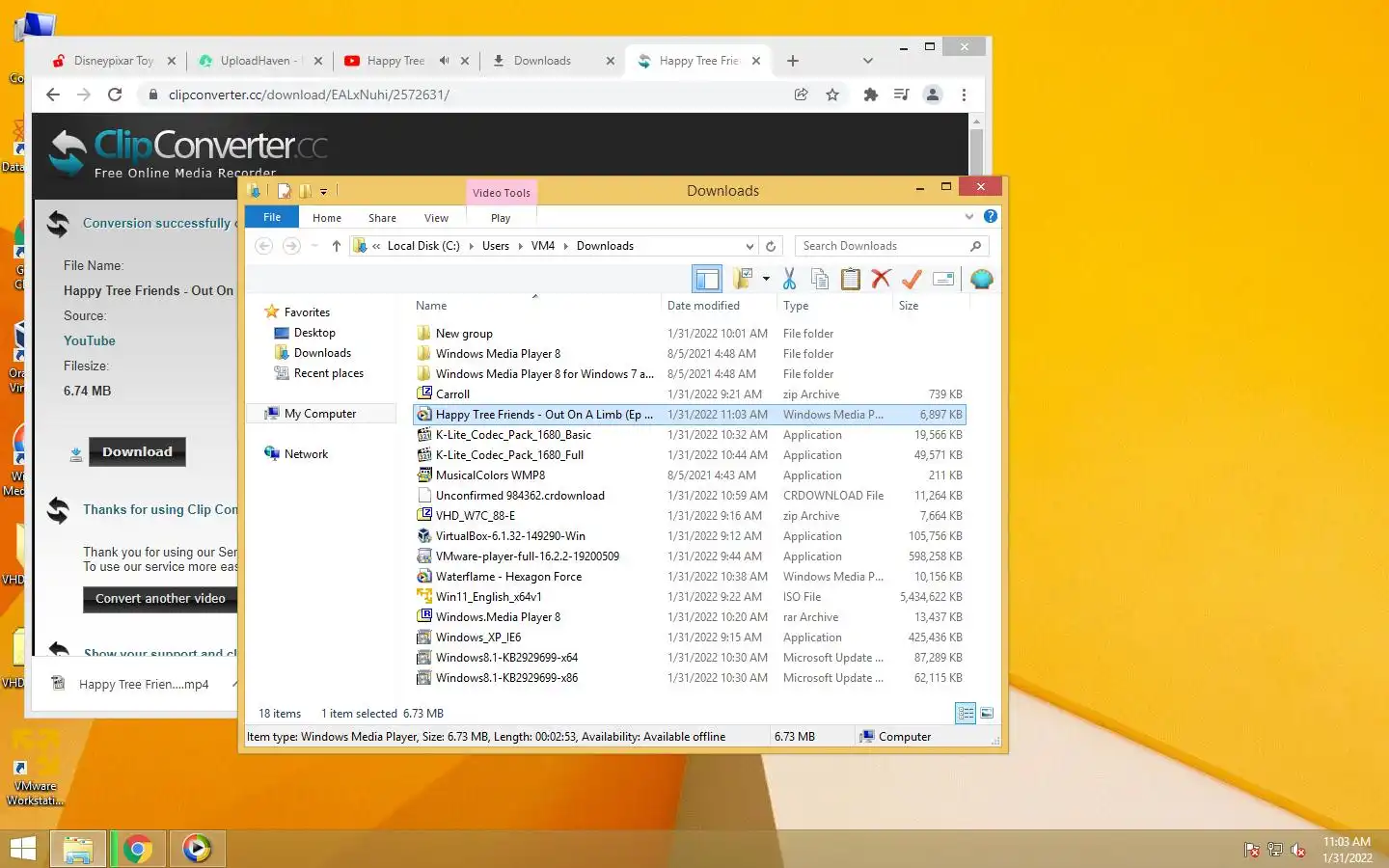1389x868 pixels.
Task: Open the Home ribbon tab
Action: coord(327,218)
